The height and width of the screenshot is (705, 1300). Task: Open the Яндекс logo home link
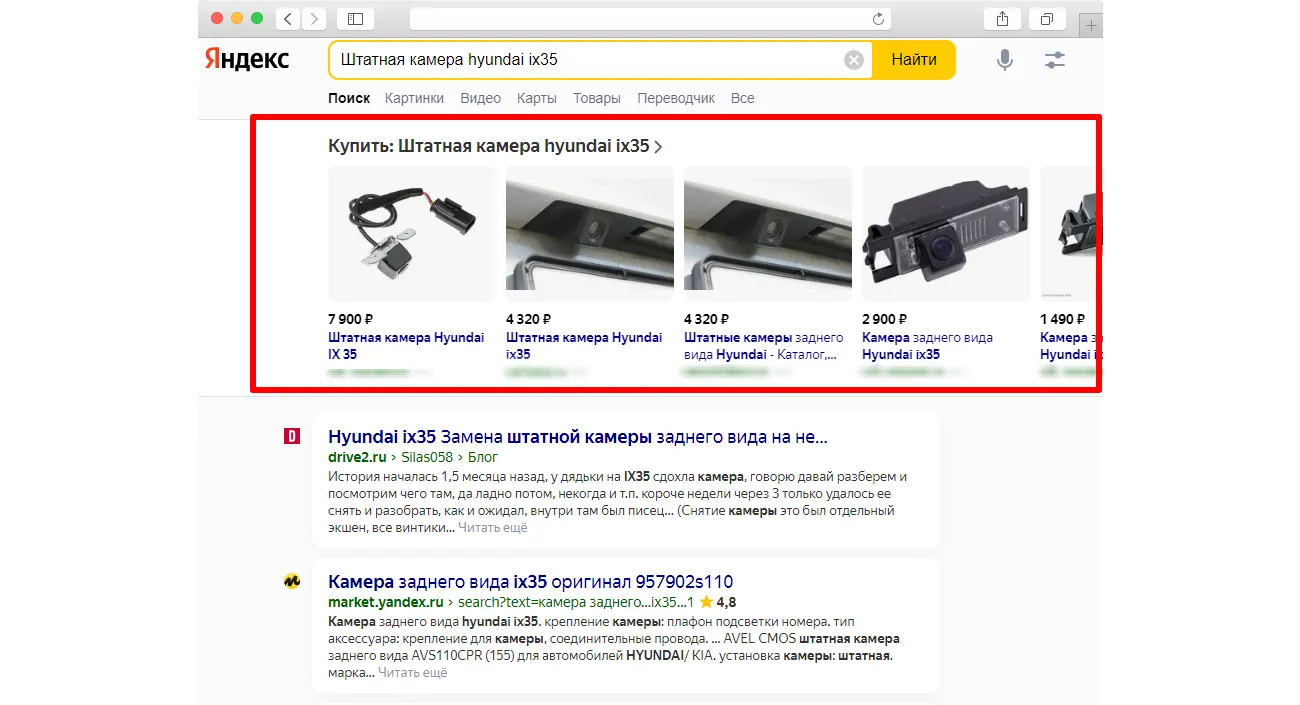pos(247,59)
